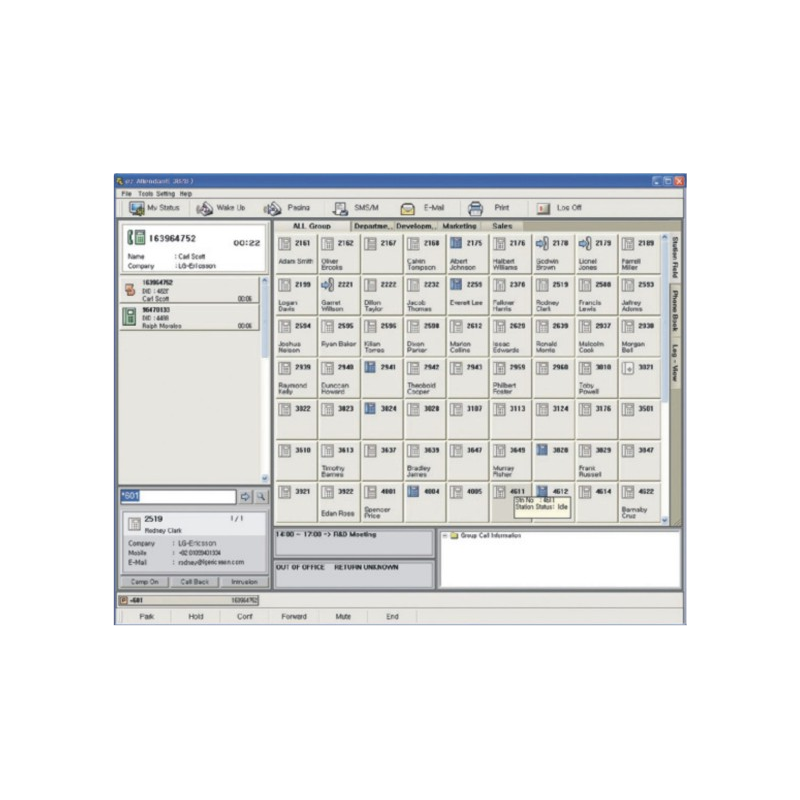Select forwarded station 2178 Godwin Brown
The width and height of the screenshot is (800, 800).
(x=553, y=254)
